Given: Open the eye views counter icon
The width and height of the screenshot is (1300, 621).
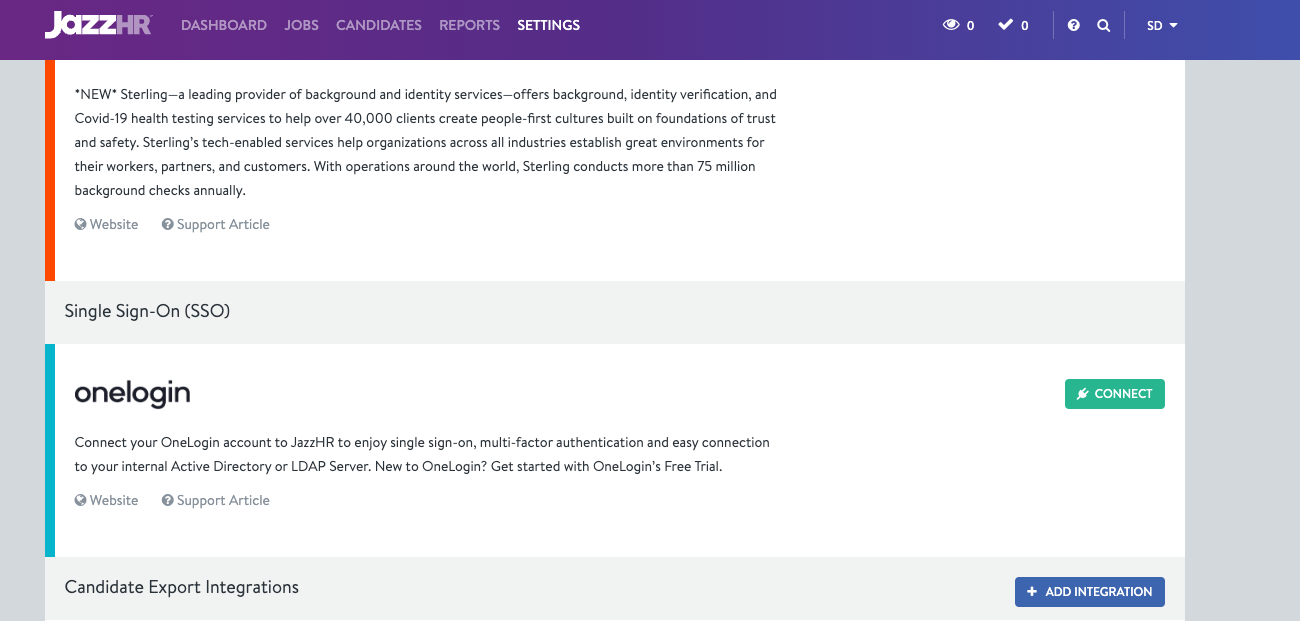Looking at the screenshot, I should 951,26.
